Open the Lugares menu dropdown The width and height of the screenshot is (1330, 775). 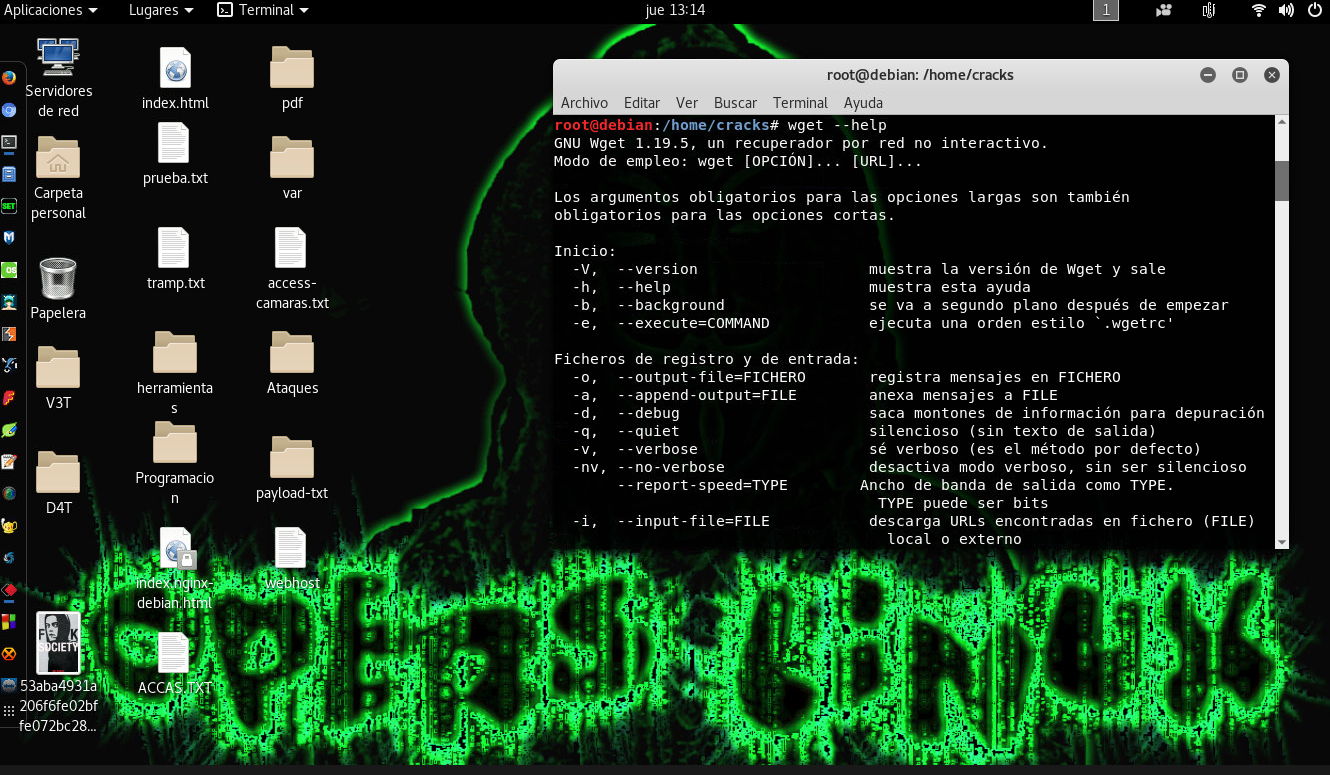tap(161, 10)
